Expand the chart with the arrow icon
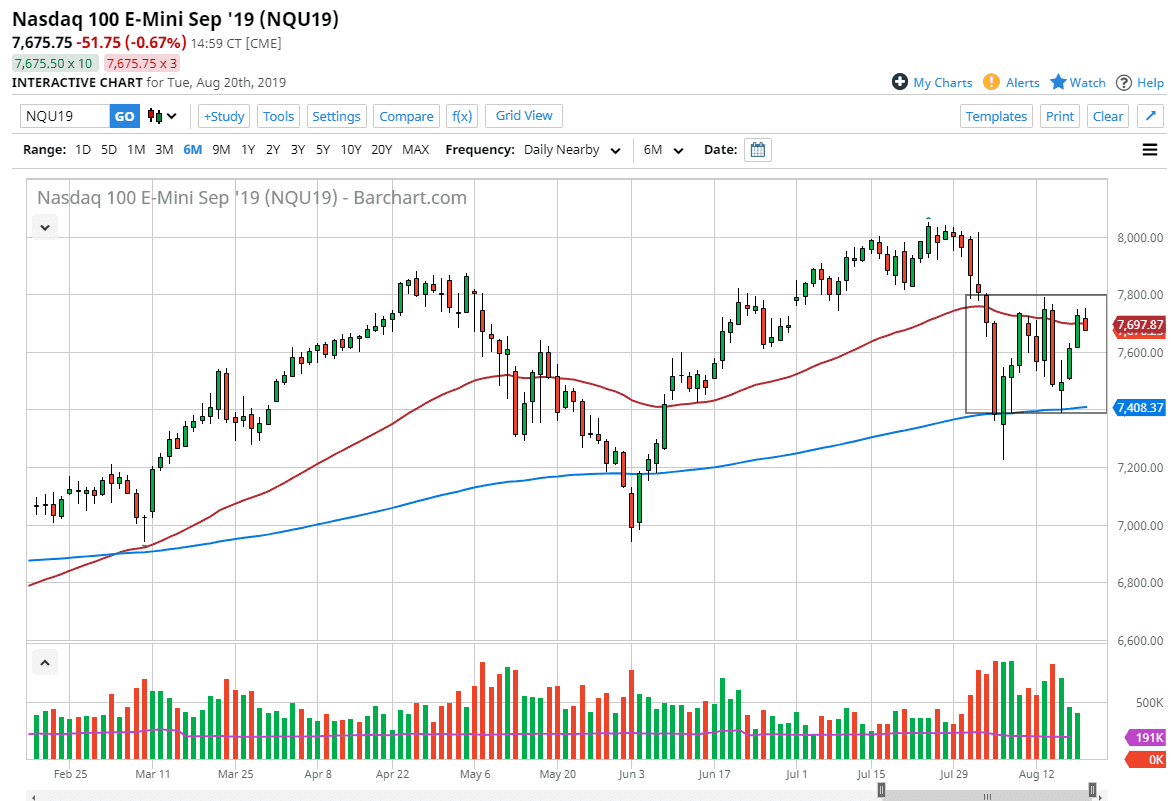1171x801 pixels. [x=1150, y=116]
